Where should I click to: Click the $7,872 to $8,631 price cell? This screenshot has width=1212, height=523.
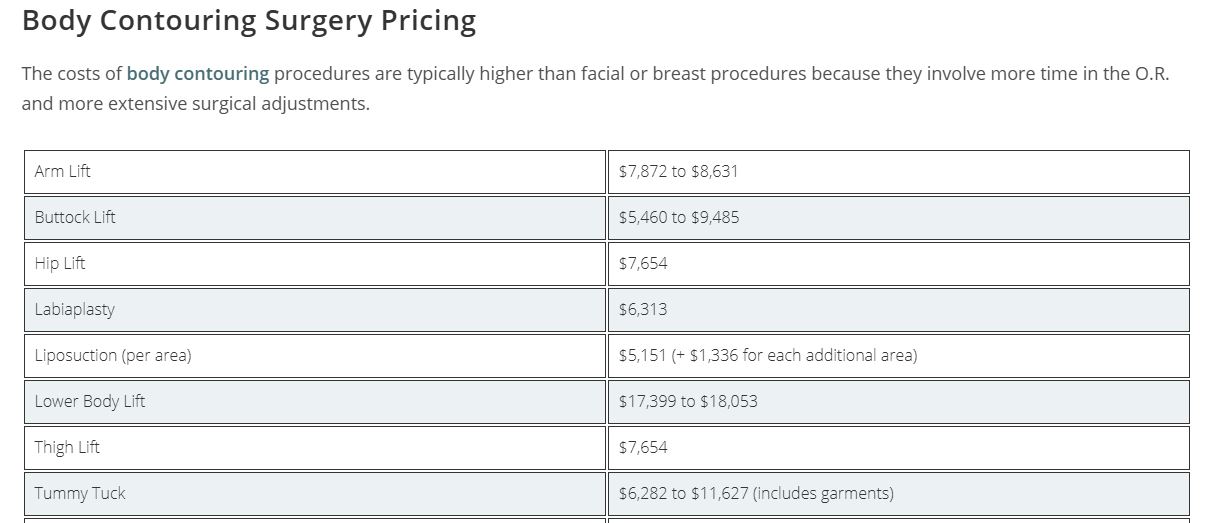click(x=899, y=172)
